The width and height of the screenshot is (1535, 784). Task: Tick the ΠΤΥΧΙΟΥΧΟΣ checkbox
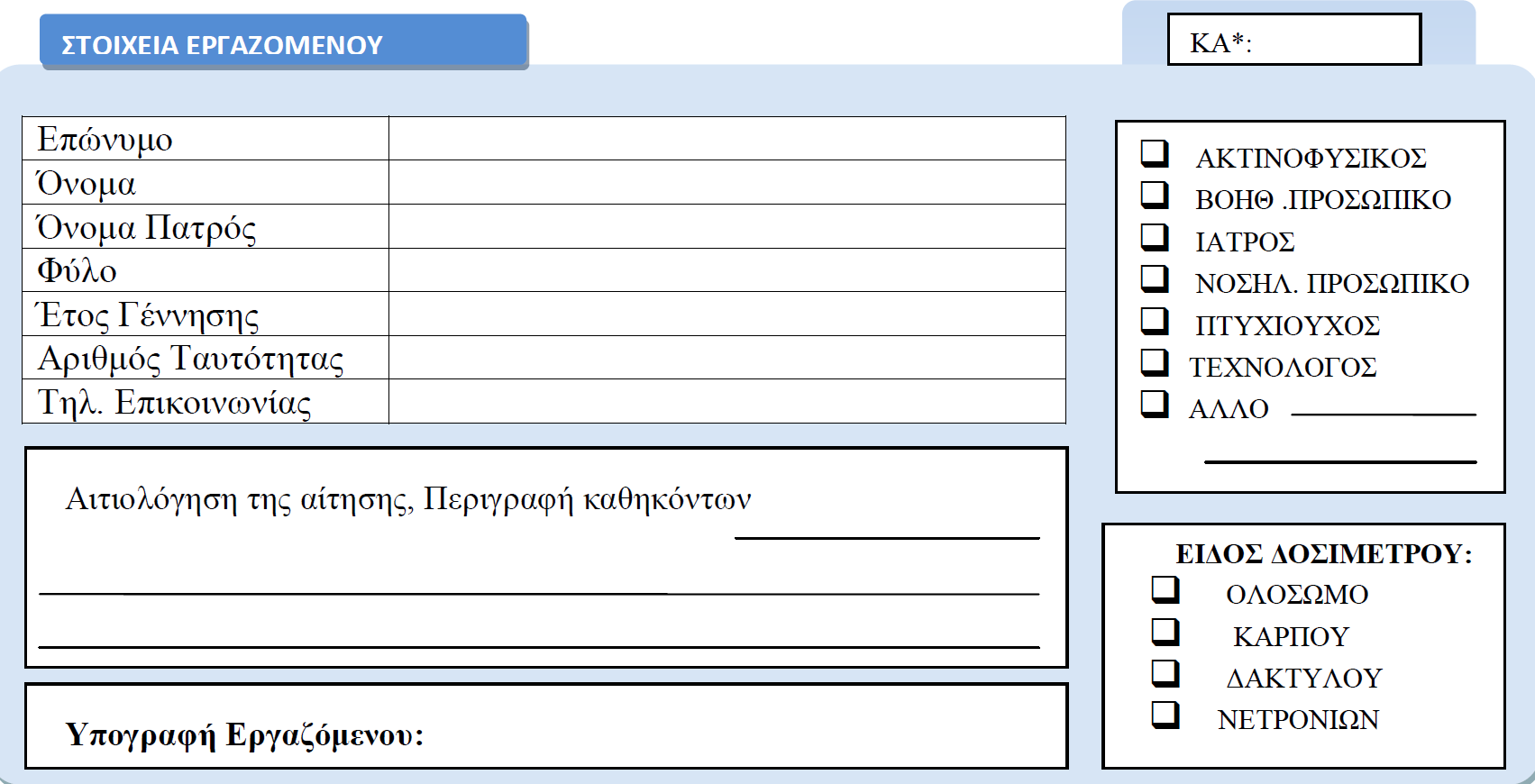pos(1155,321)
